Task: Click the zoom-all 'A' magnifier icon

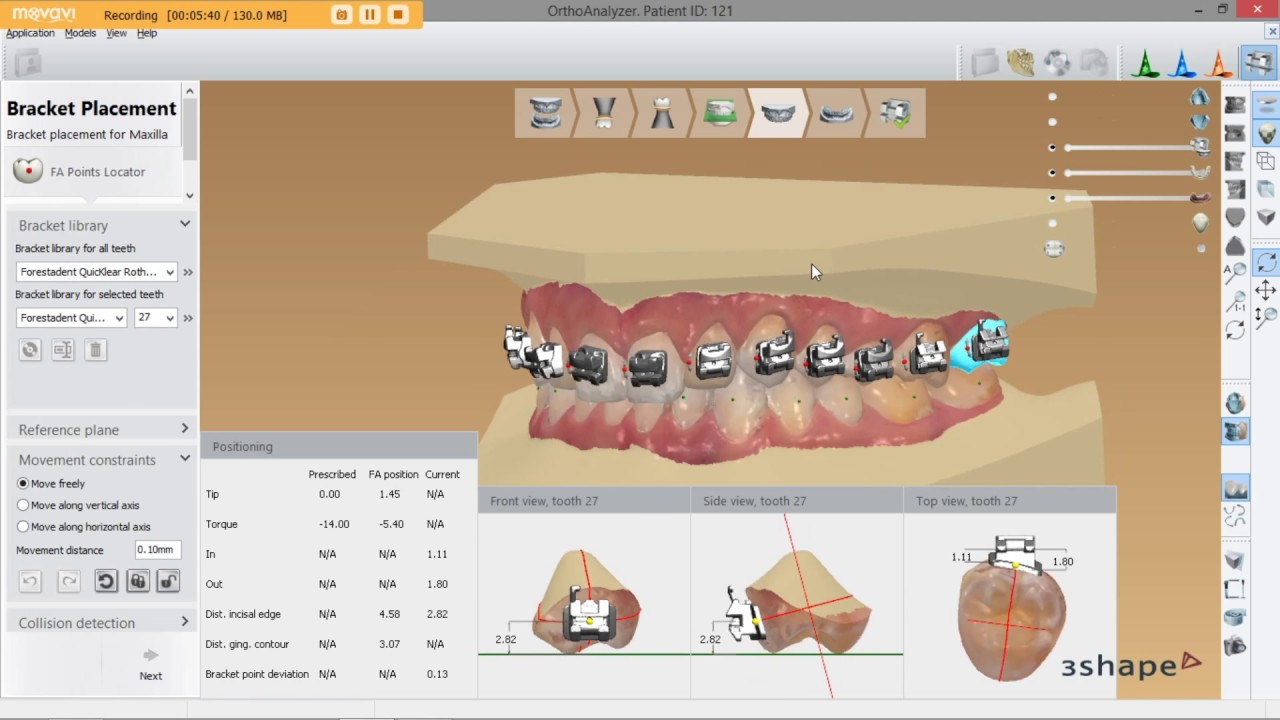Action: [1235, 271]
